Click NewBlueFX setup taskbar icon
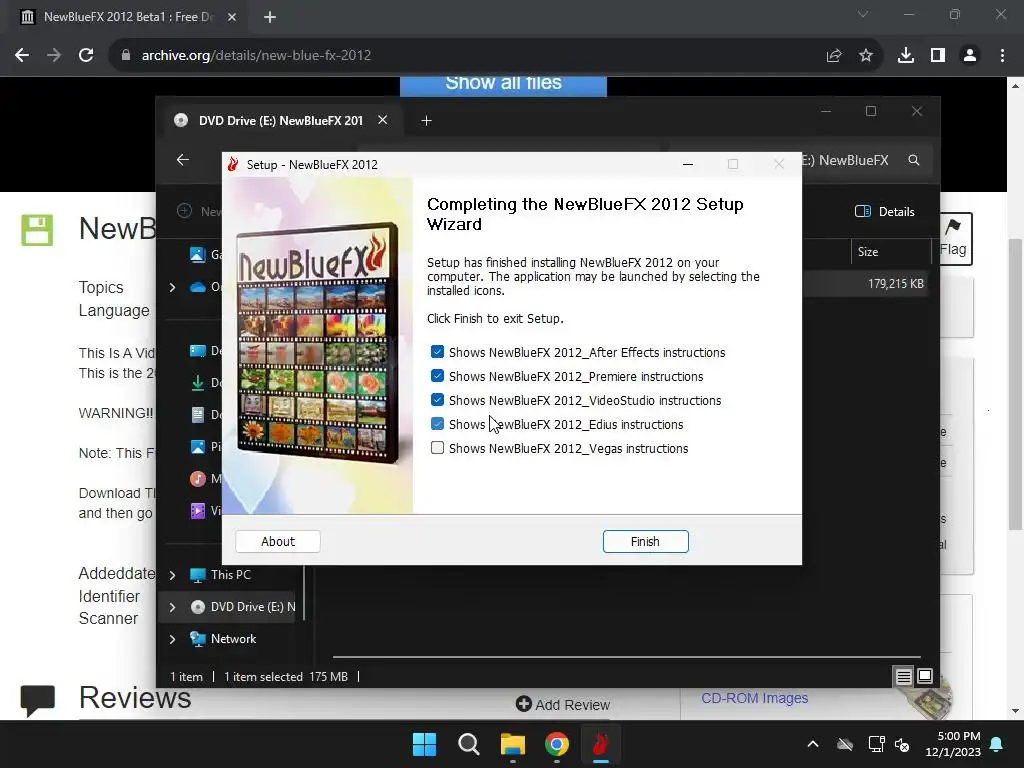1024x768 pixels. [x=600, y=744]
